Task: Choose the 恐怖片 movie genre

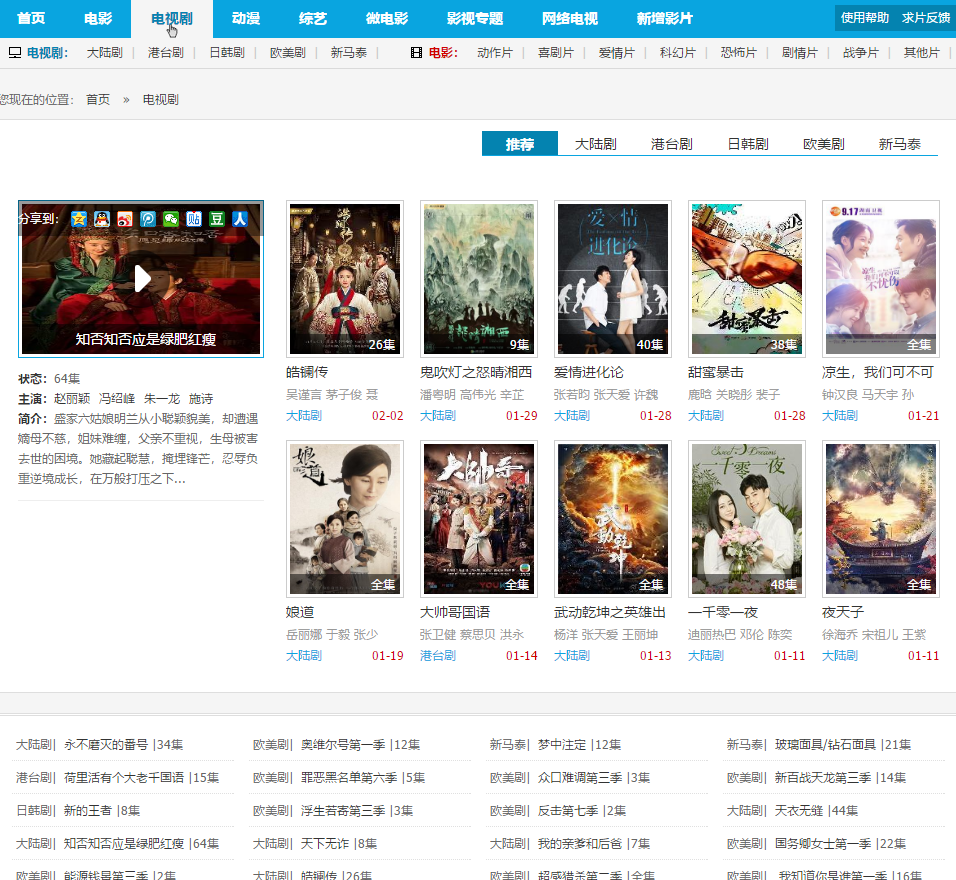Action: coord(739,53)
